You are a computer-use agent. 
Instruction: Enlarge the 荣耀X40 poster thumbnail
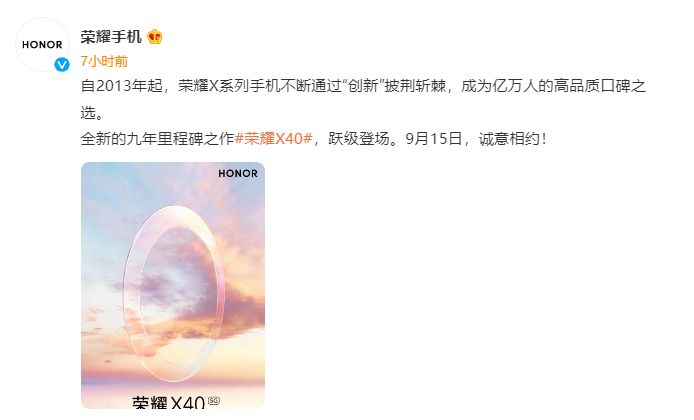coord(173,285)
